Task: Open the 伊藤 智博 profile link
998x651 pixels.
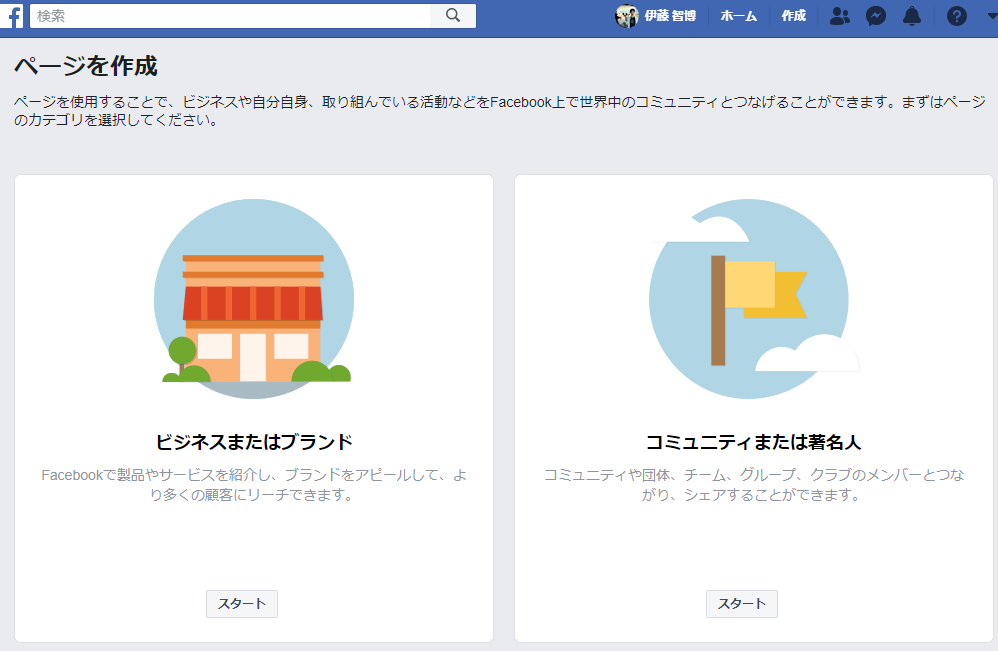Action: [670, 16]
